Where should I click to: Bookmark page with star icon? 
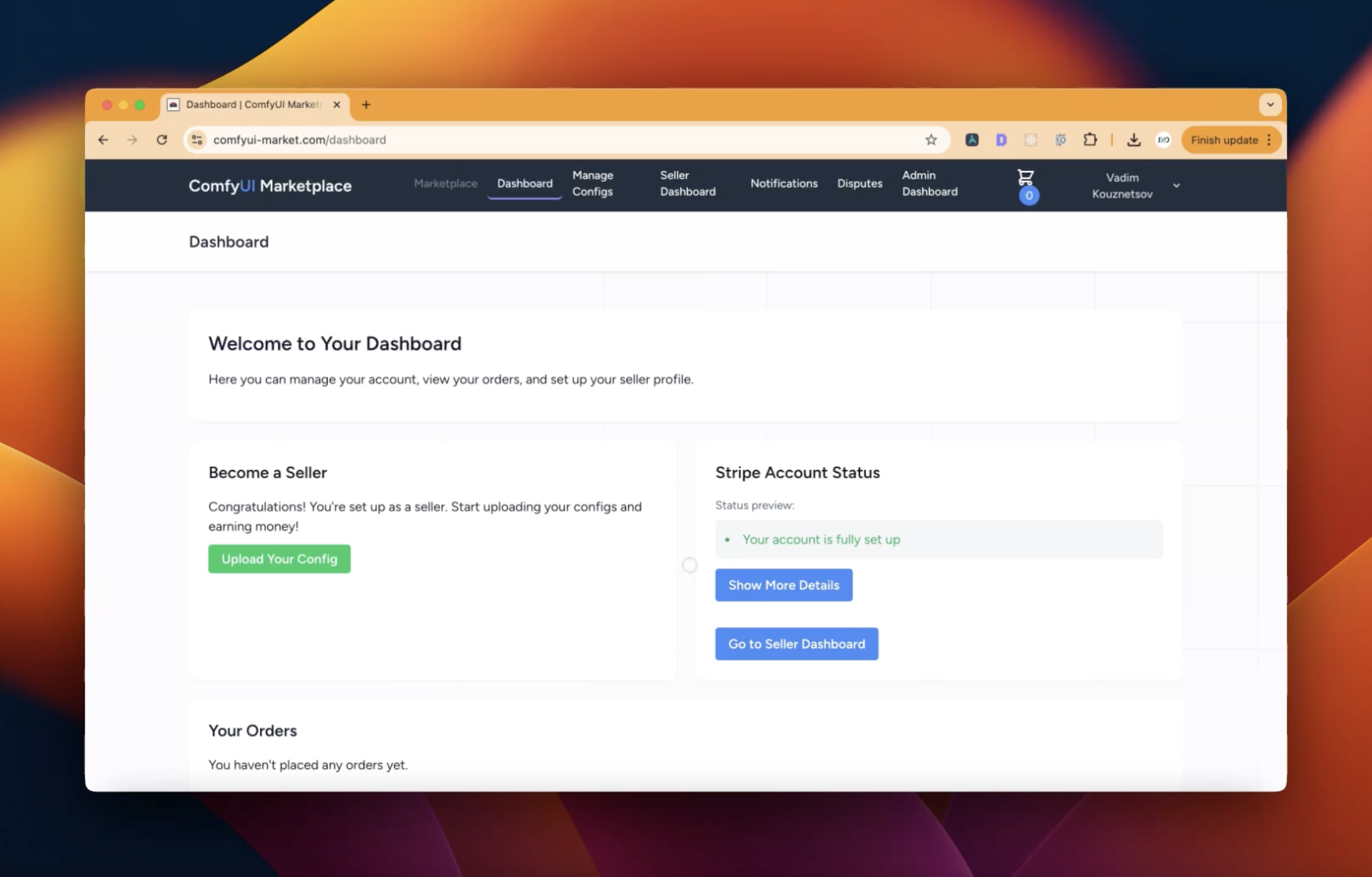(x=930, y=140)
